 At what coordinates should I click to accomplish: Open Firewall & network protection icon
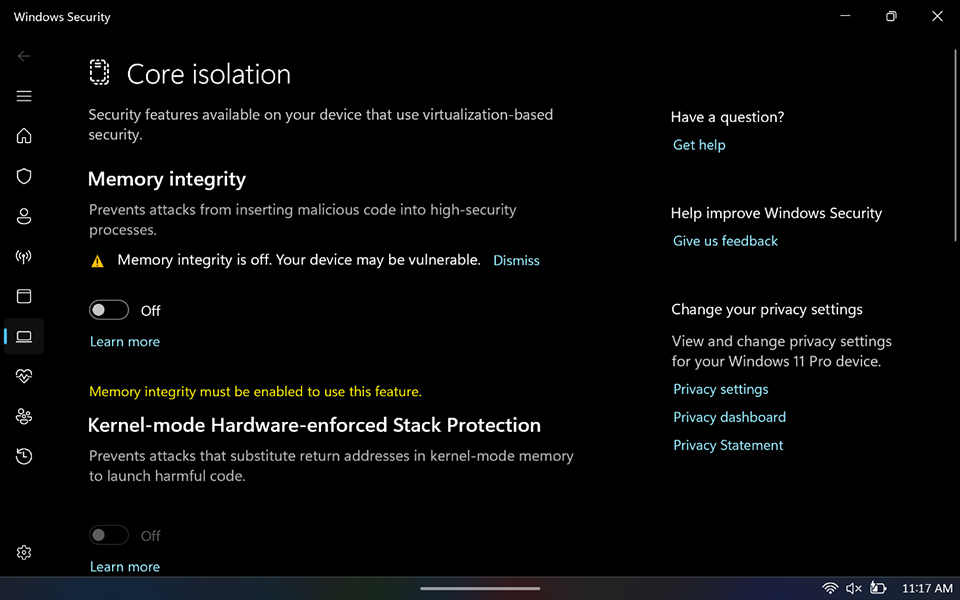pos(24,256)
